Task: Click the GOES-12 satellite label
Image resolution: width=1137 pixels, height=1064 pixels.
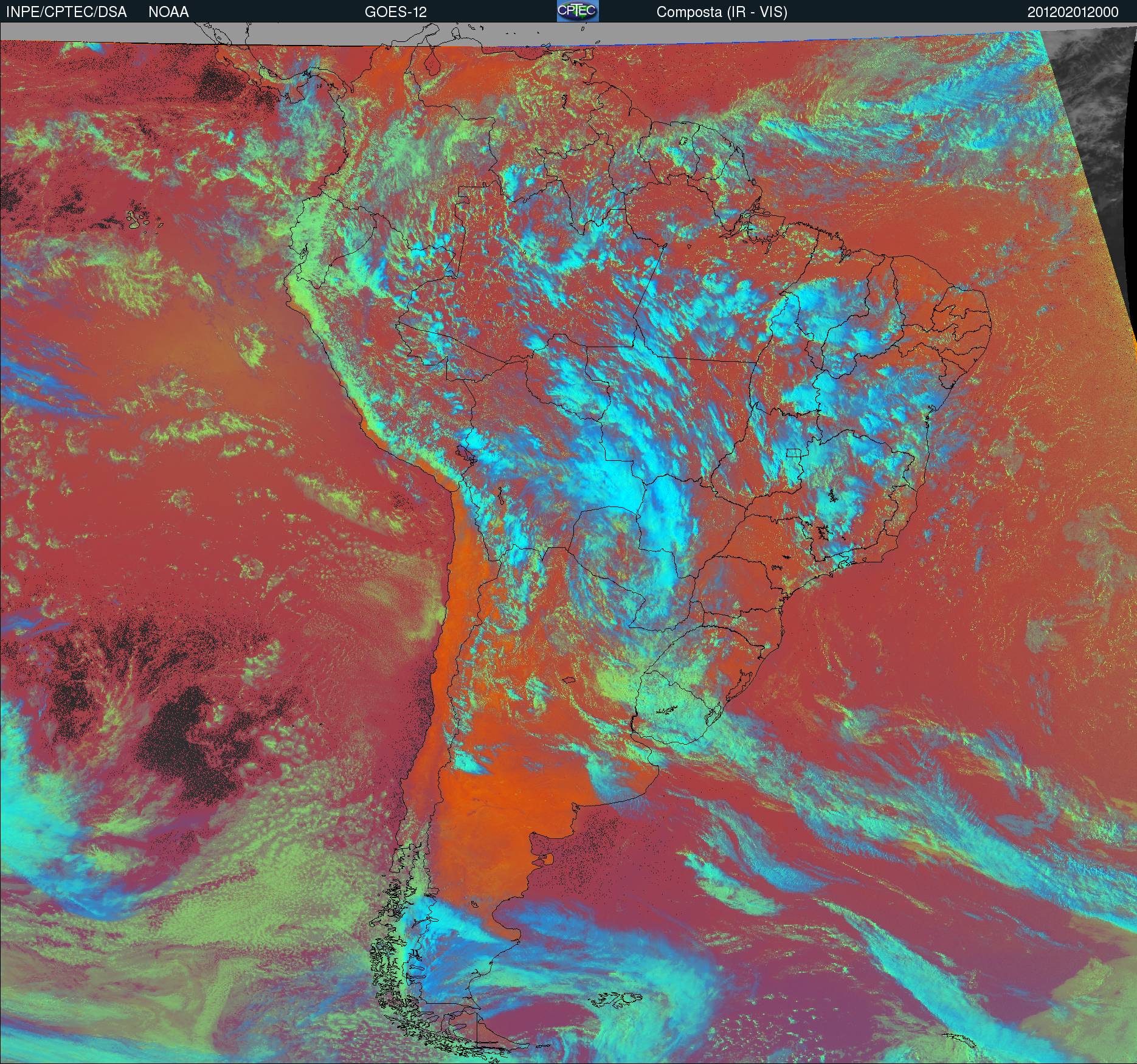Action: click(395, 12)
